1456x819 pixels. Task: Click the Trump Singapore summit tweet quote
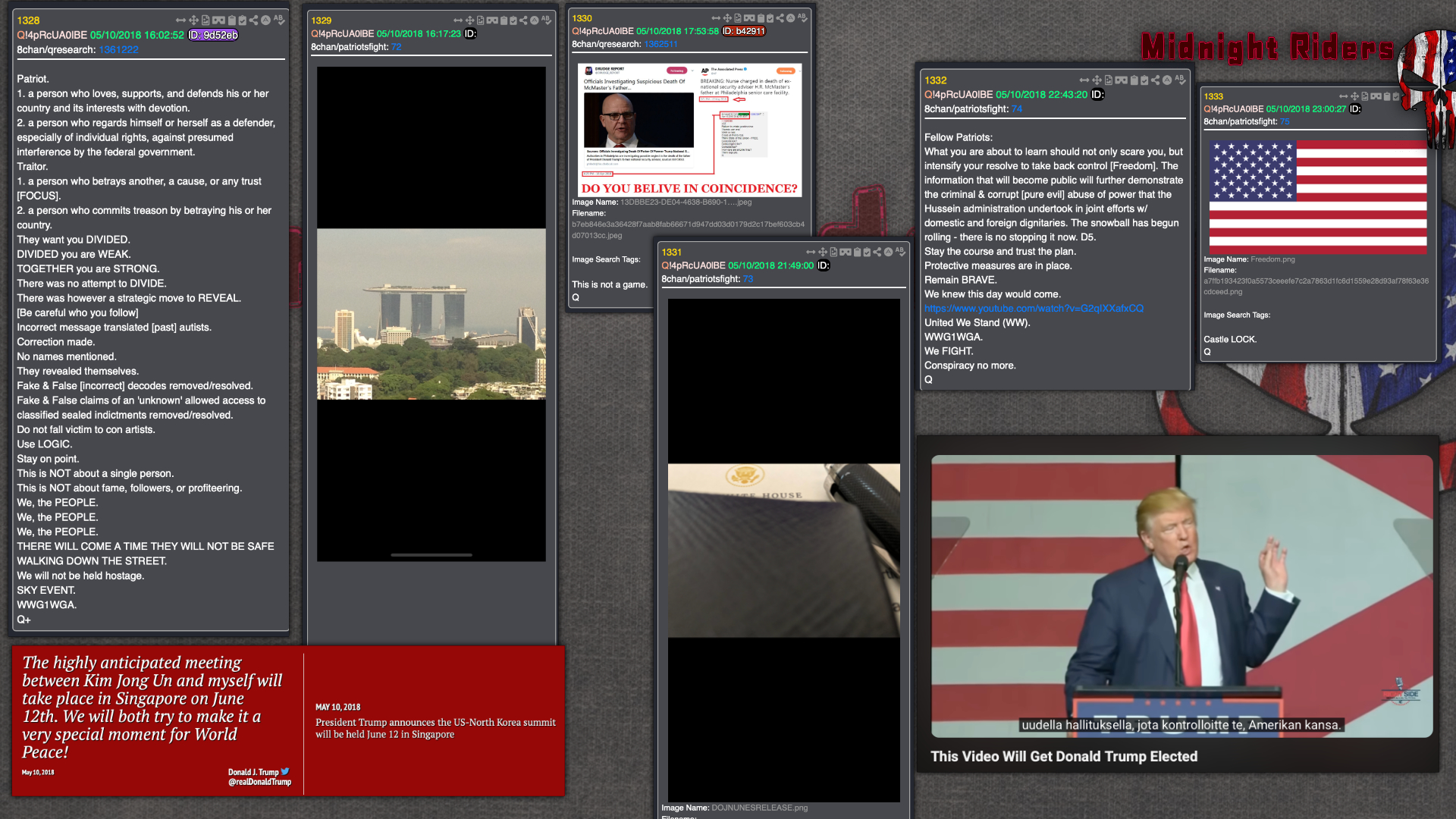click(152, 707)
